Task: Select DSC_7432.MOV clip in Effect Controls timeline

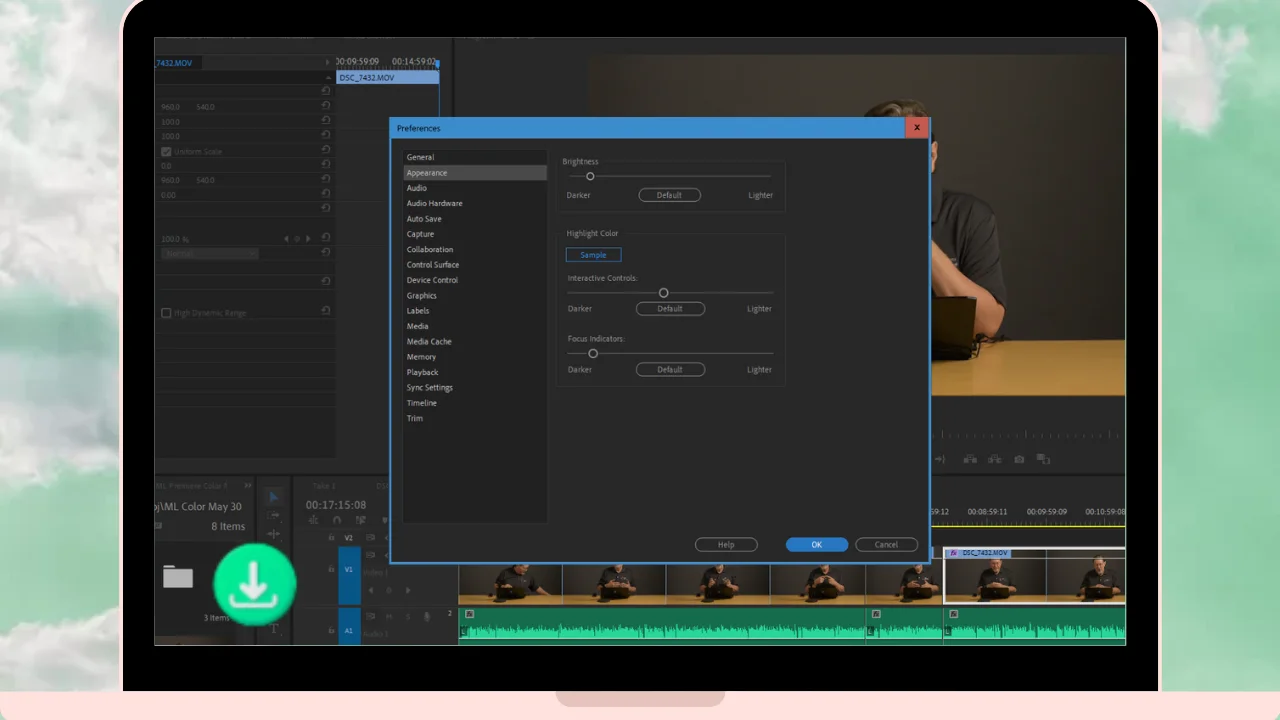Action: tap(387, 77)
